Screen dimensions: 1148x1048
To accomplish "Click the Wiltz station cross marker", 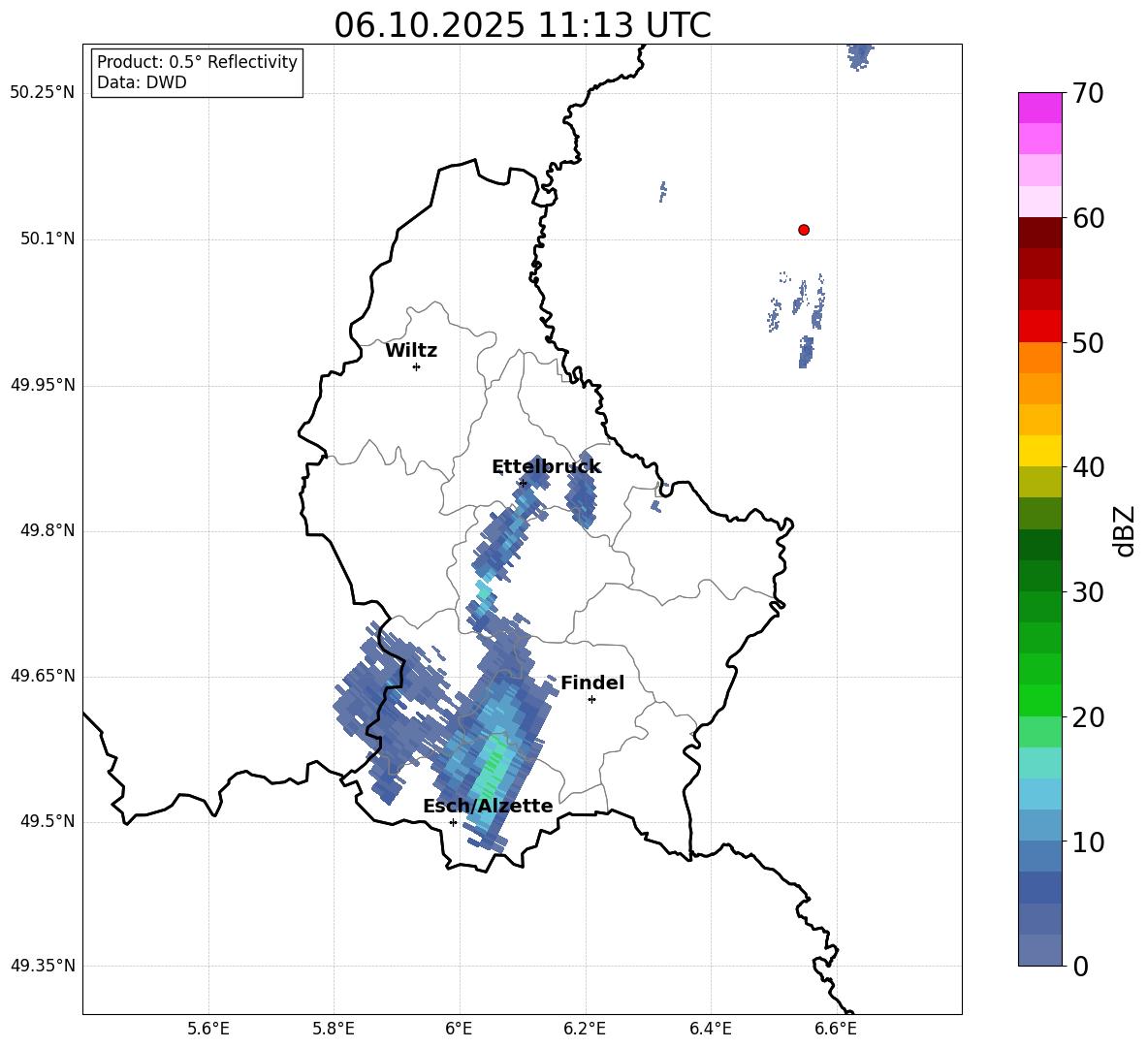I will tap(417, 366).
